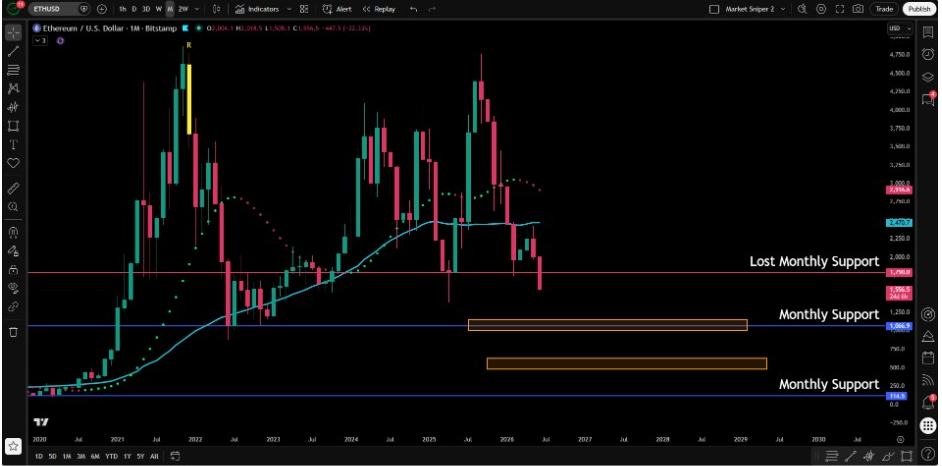The width and height of the screenshot is (942, 466).
Task: Select the text annotation tool
Action: click(x=13, y=144)
